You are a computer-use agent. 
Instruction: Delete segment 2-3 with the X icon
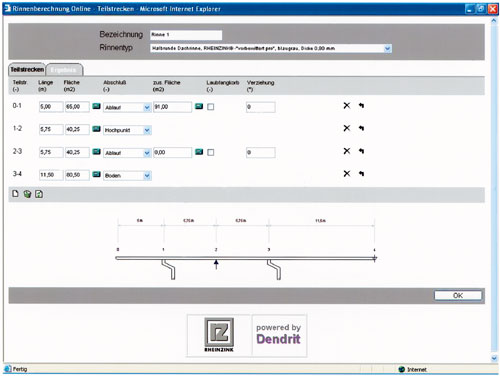347,151
